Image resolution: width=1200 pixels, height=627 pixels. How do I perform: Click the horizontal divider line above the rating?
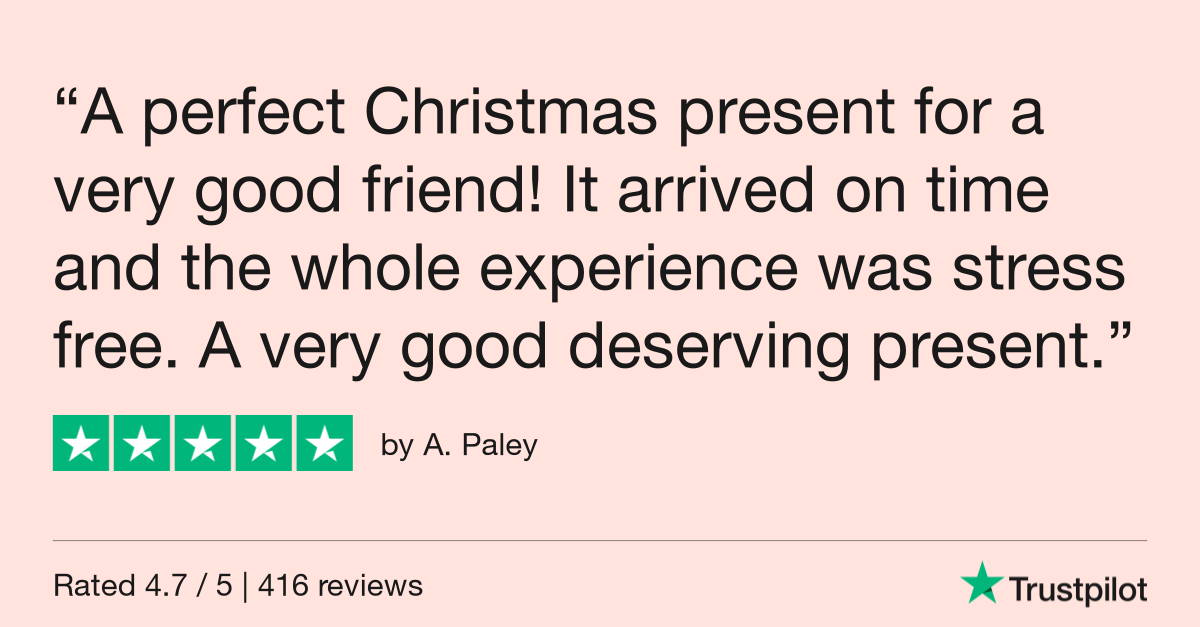(x=600, y=541)
